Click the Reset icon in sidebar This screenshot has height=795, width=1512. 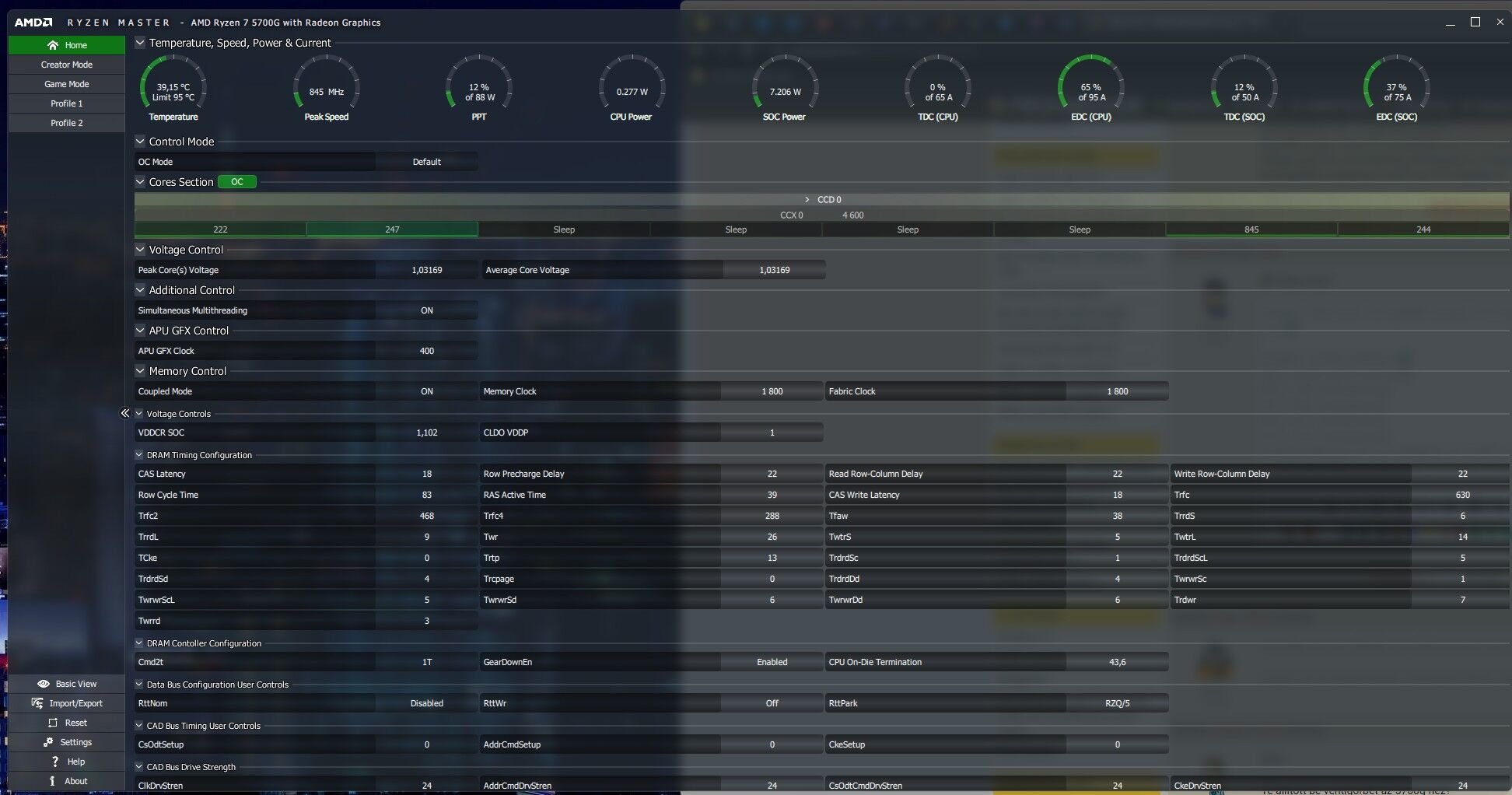point(53,723)
